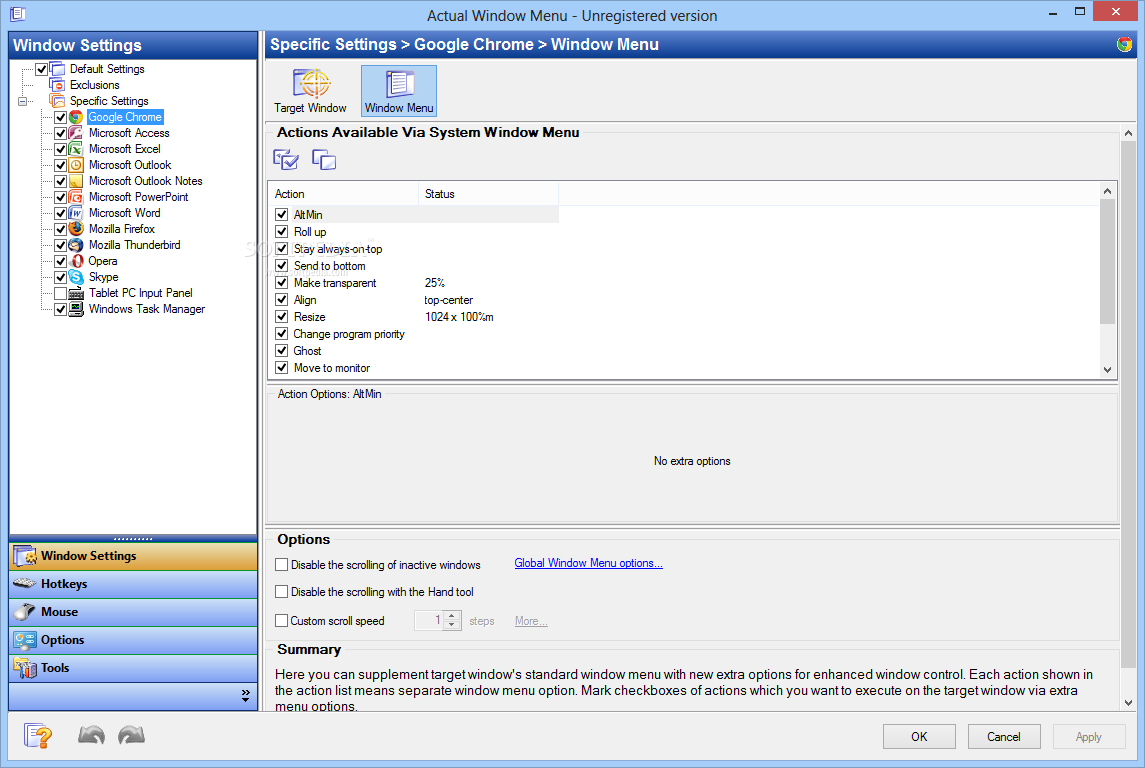Click the Skype icon in tree
The image size is (1145, 768).
point(76,277)
